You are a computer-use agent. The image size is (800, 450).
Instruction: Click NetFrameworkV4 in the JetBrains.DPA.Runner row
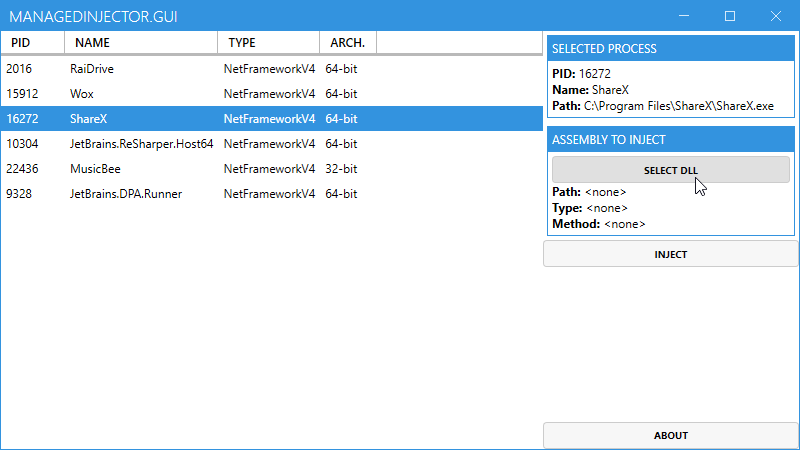point(269,194)
